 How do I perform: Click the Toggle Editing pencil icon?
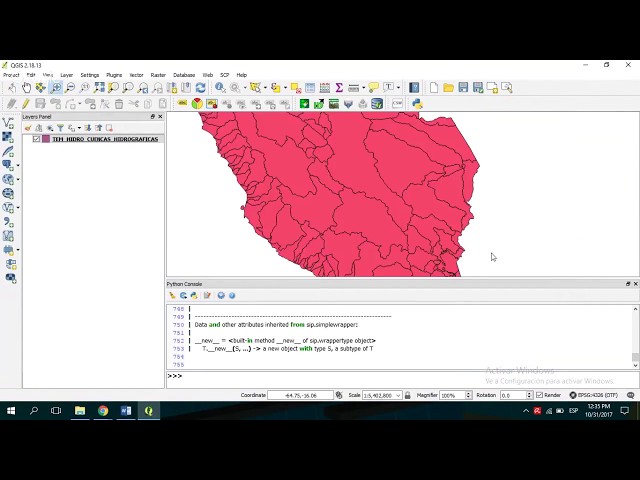(26, 104)
